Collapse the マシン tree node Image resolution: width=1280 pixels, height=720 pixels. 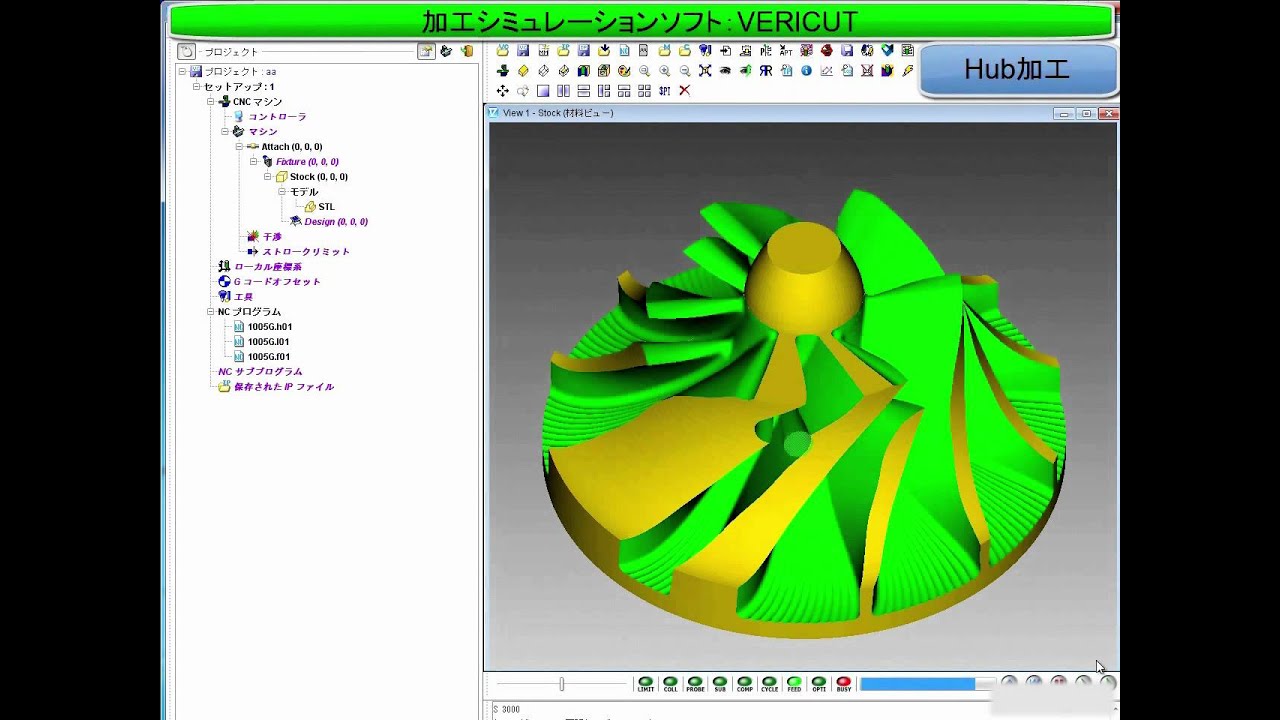[225, 132]
